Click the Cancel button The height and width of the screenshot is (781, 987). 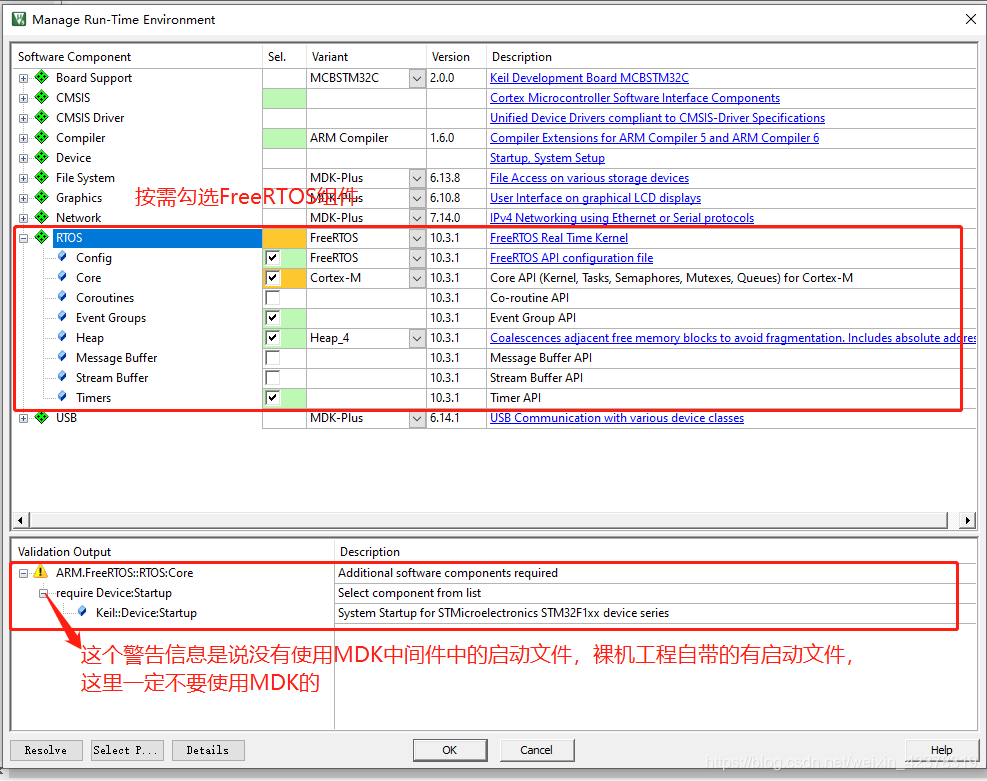pyautogui.click(x=536, y=750)
